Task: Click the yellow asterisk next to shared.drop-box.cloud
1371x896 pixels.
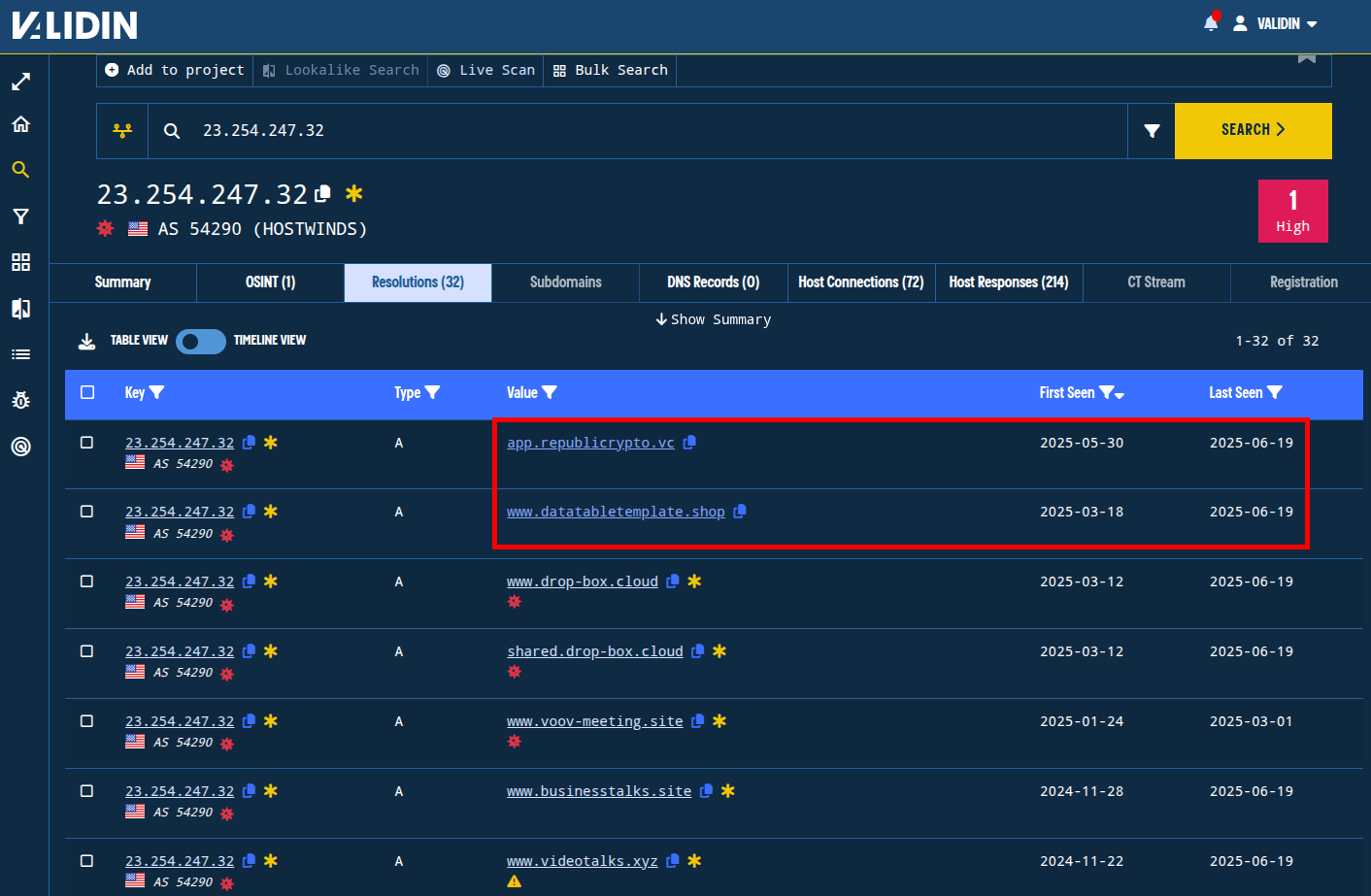Action: coord(719,651)
